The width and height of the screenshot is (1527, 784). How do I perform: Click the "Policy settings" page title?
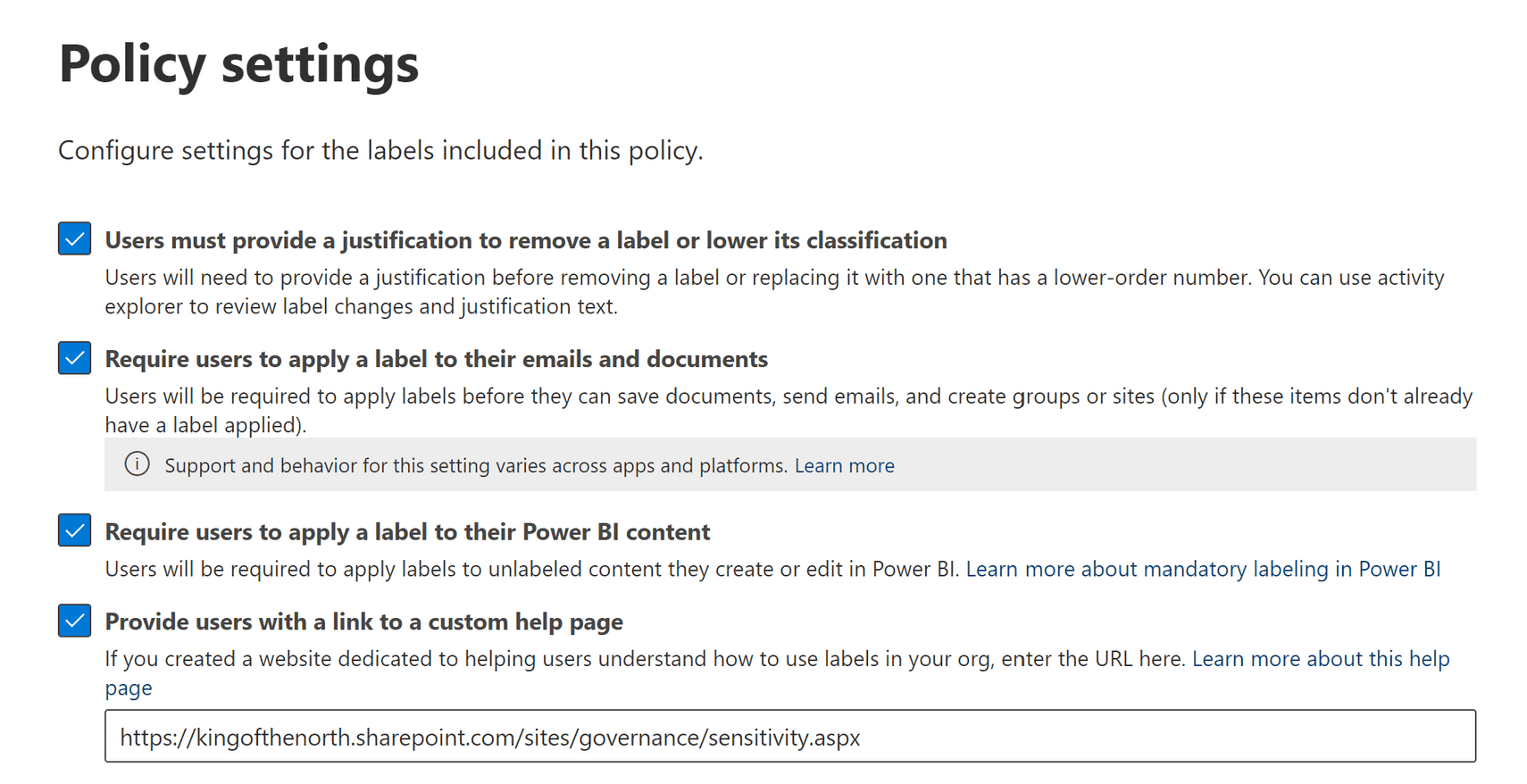pos(238,63)
